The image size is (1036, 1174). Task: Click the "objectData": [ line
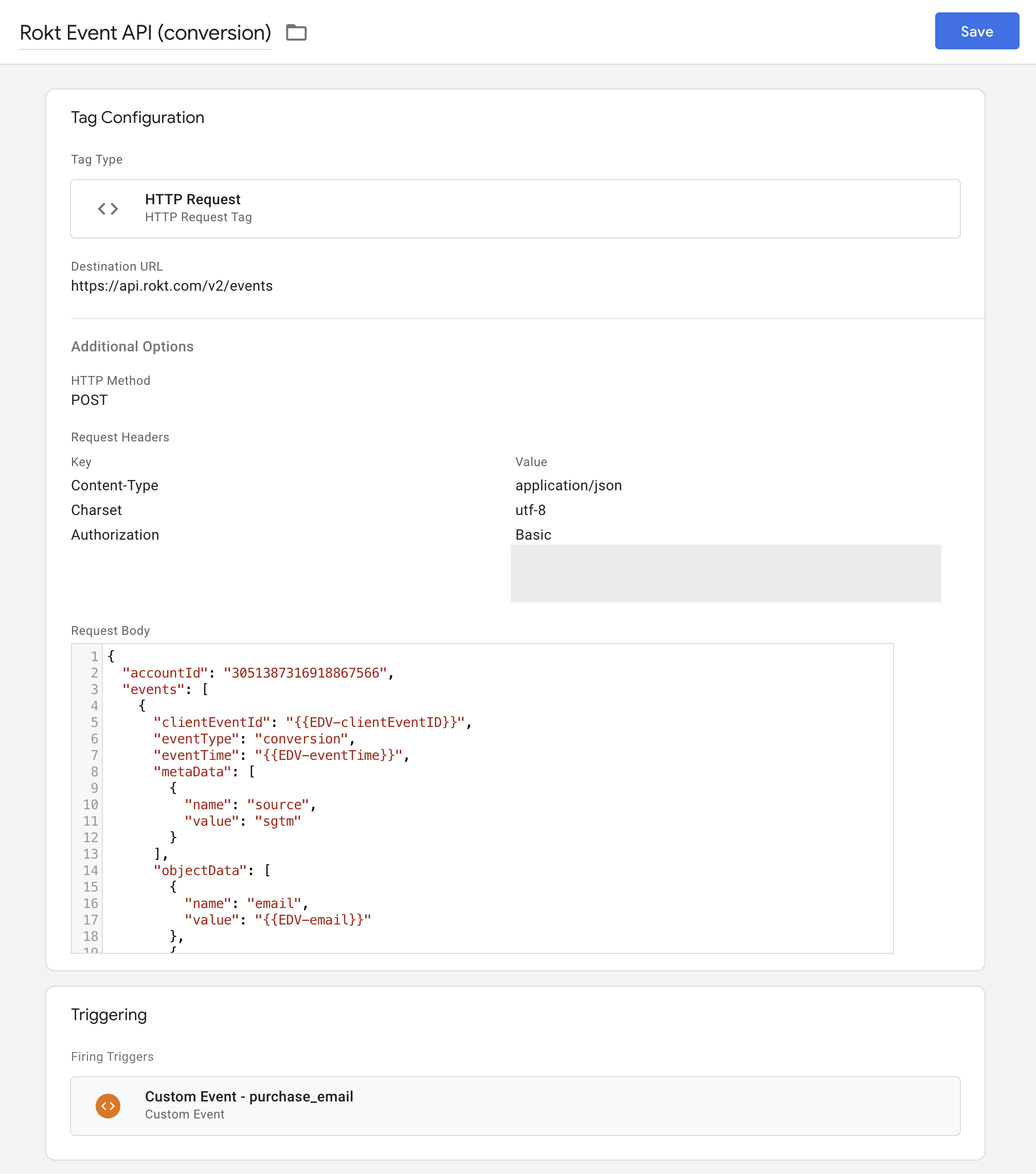212,871
